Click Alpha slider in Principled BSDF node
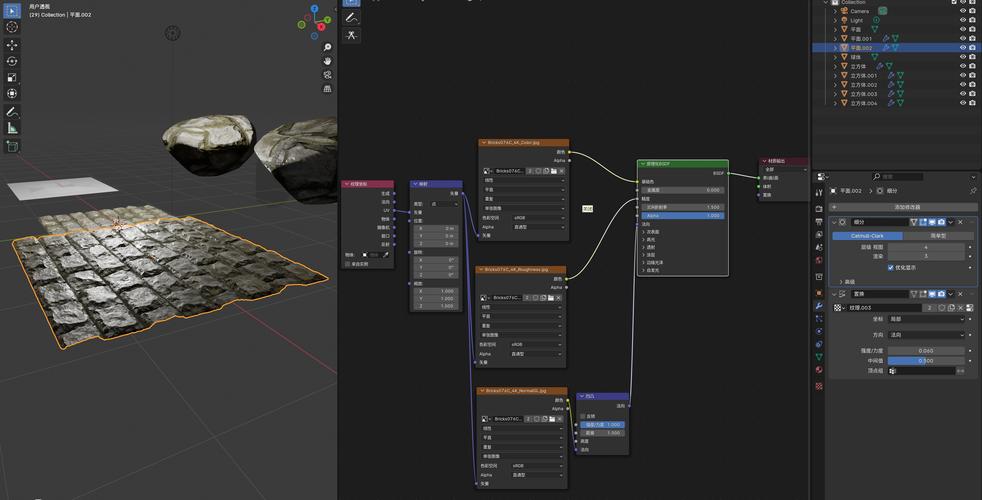Viewport: 982px width, 500px height. click(x=683, y=216)
